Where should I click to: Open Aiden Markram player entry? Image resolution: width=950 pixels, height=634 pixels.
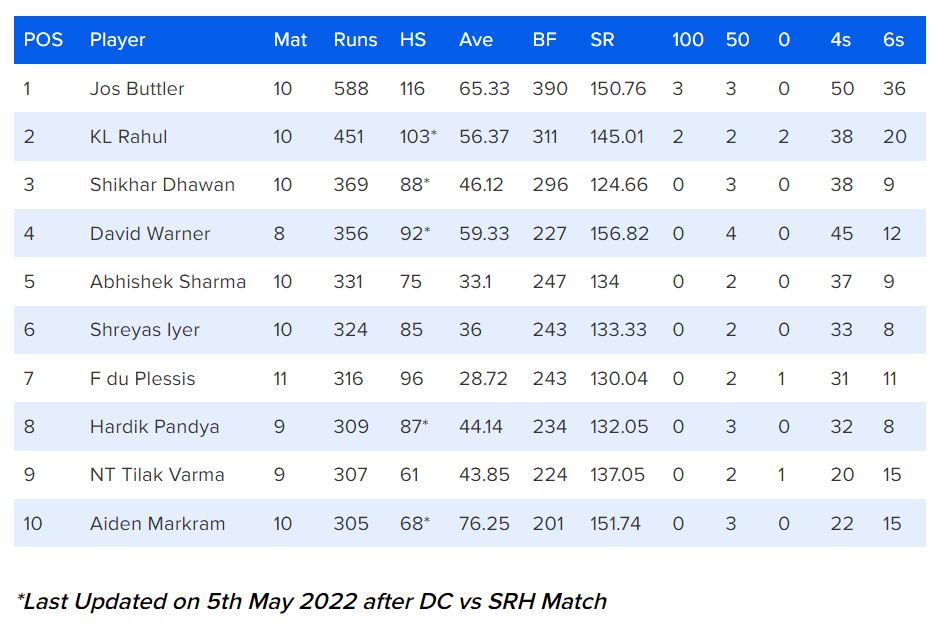pyautogui.click(x=157, y=524)
